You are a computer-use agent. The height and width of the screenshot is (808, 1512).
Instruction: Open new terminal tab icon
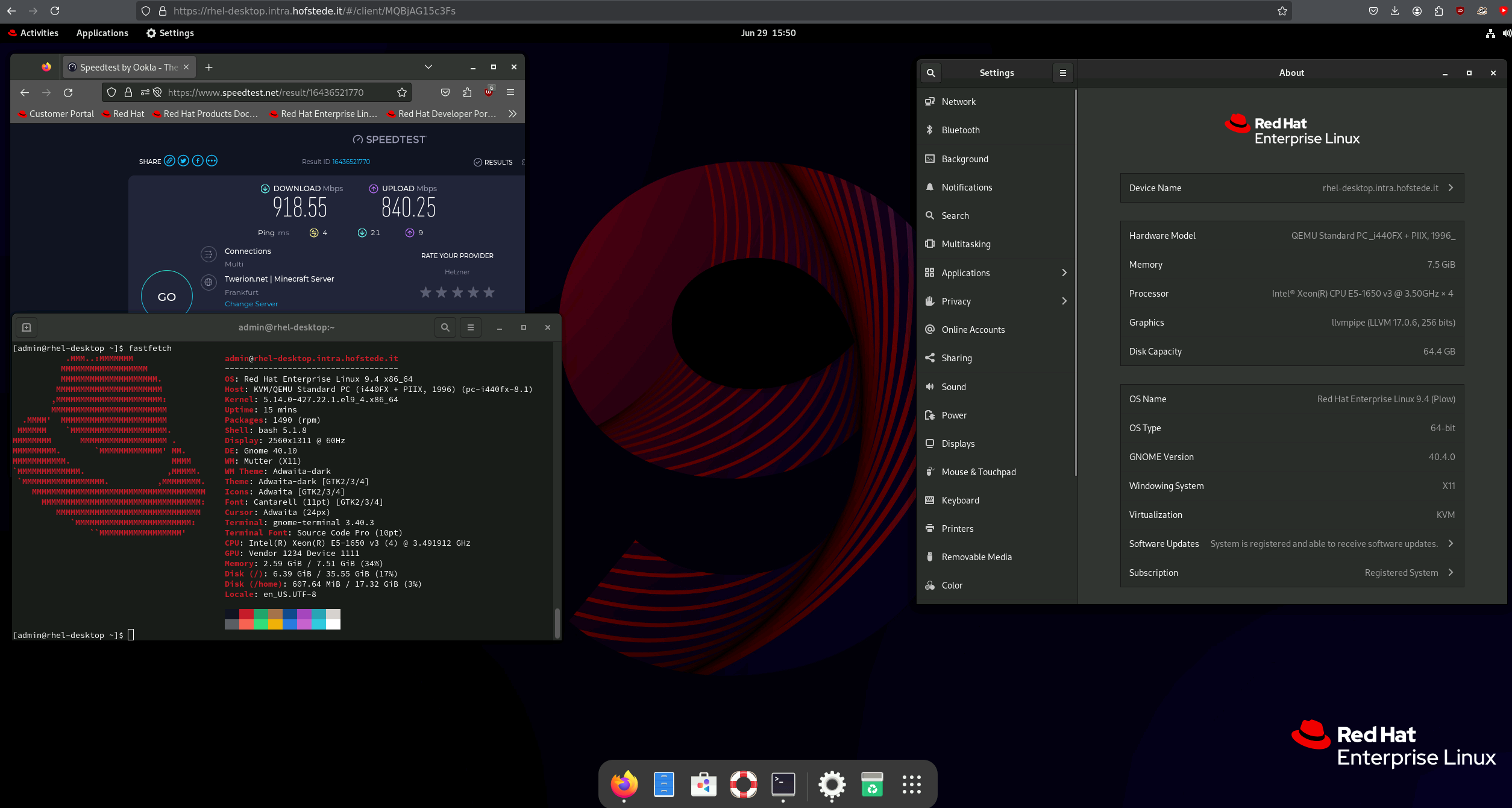(27, 327)
